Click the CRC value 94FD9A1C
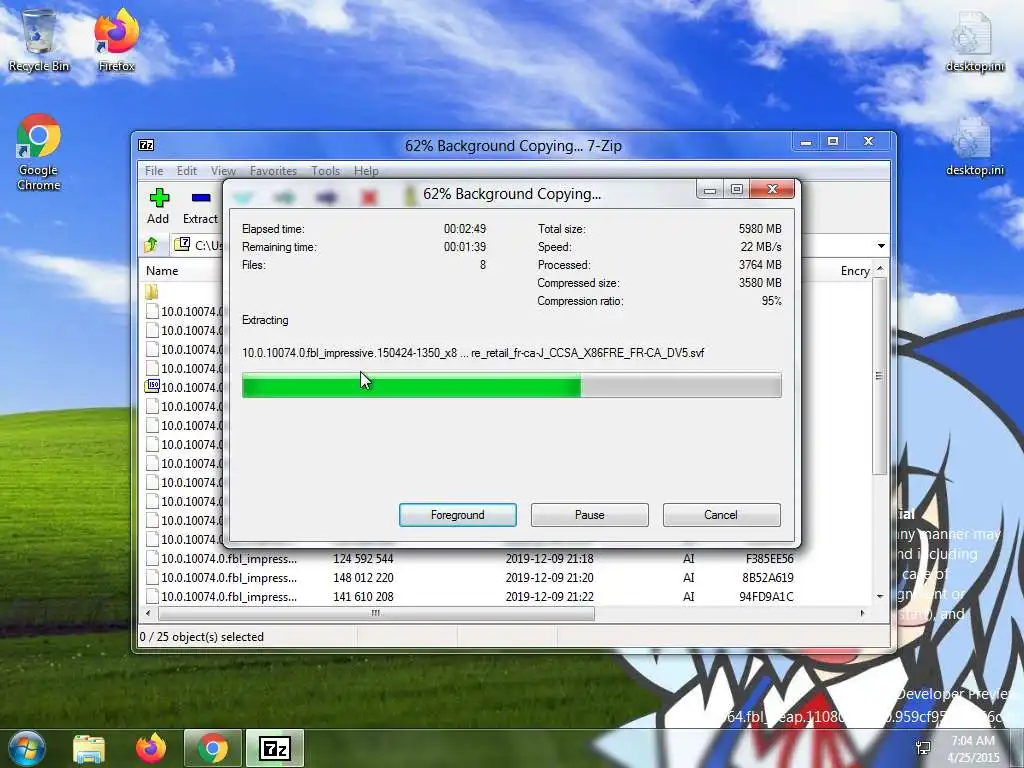This screenshot has width=1024, height=768. point(766,596)
